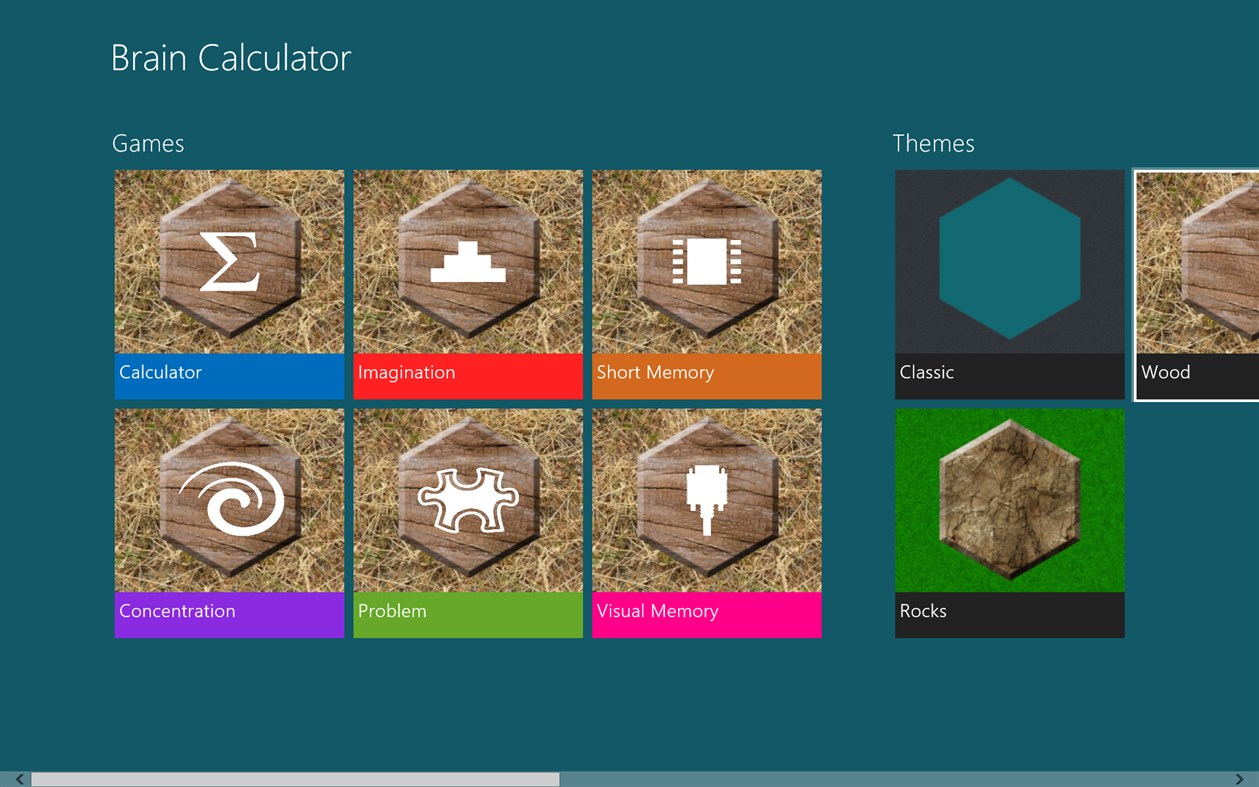Click the bar chart icon on Imagination tile

[x=467, y=258]
